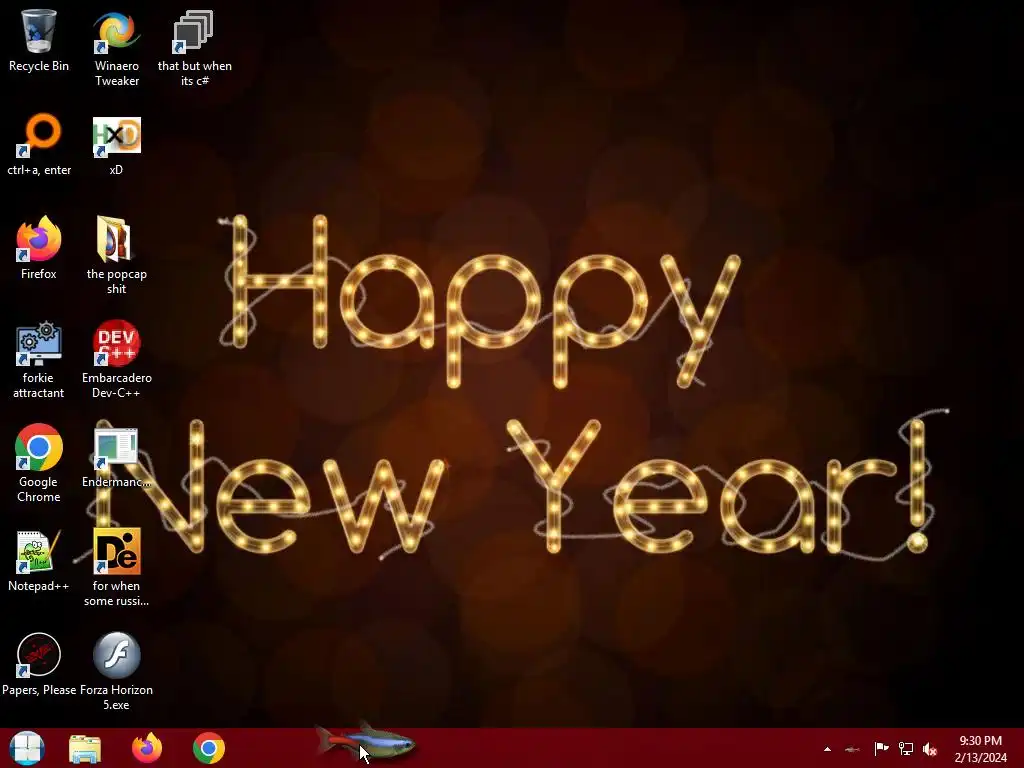Screen dimensions: 1024x768
Task: Open File Explorer from the taskbar
Action: pos(85,748)
